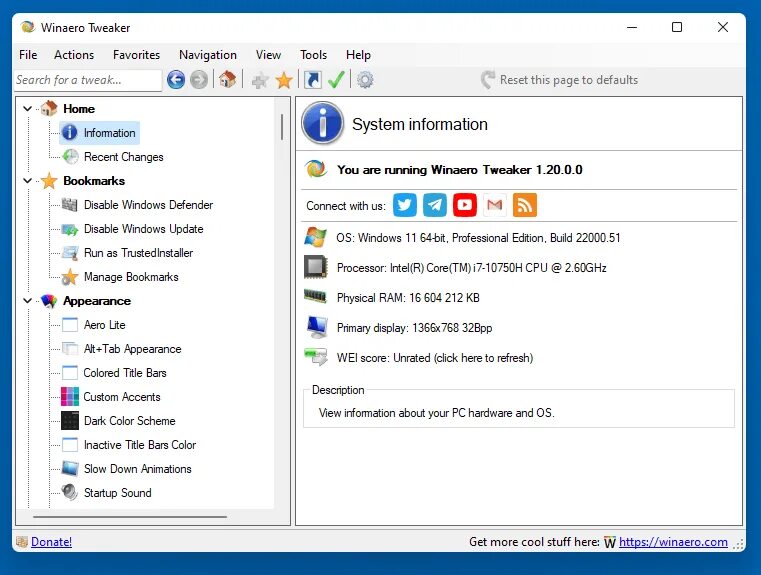The height and width of the screenshot is (575, 761).
Task: Select the Appearance category label
Action: coord(97,301)
